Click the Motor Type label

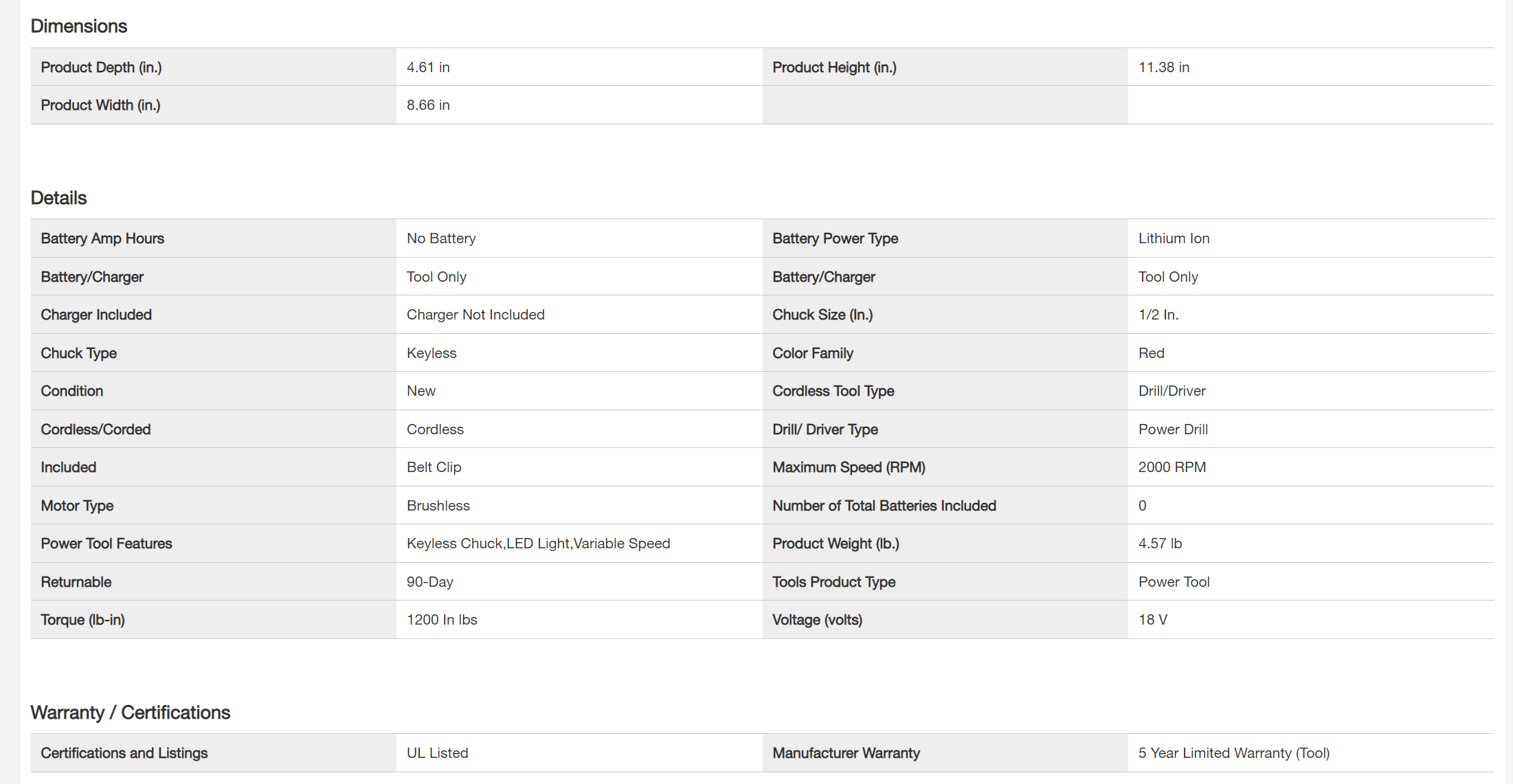pyautogui.click(x=77, y=506)
